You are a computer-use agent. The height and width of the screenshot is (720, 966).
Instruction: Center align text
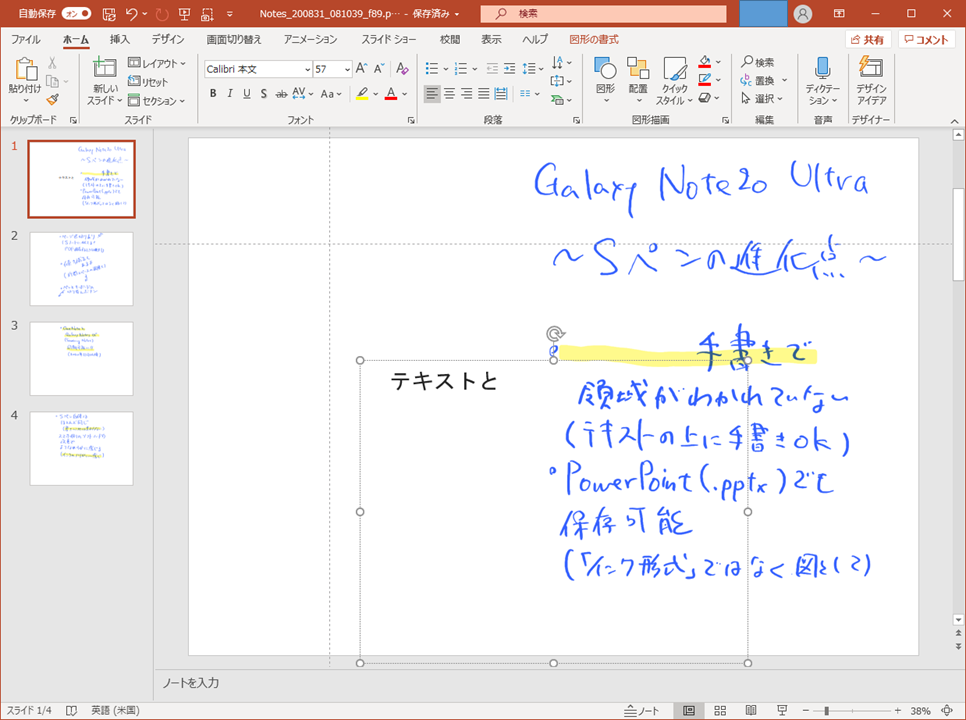pos(450,94)
